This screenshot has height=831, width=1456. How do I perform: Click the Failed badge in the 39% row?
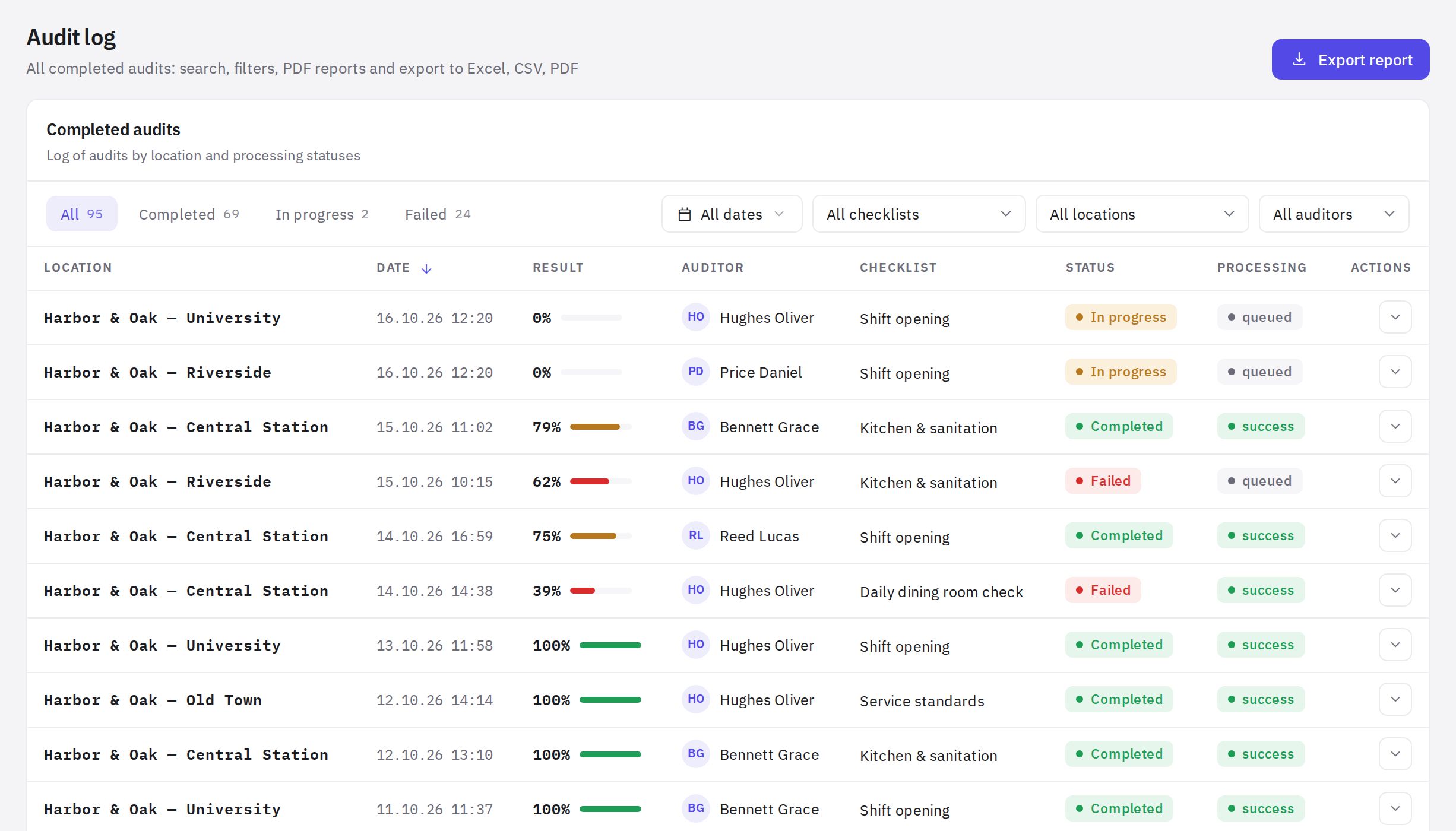(1103, 590)
